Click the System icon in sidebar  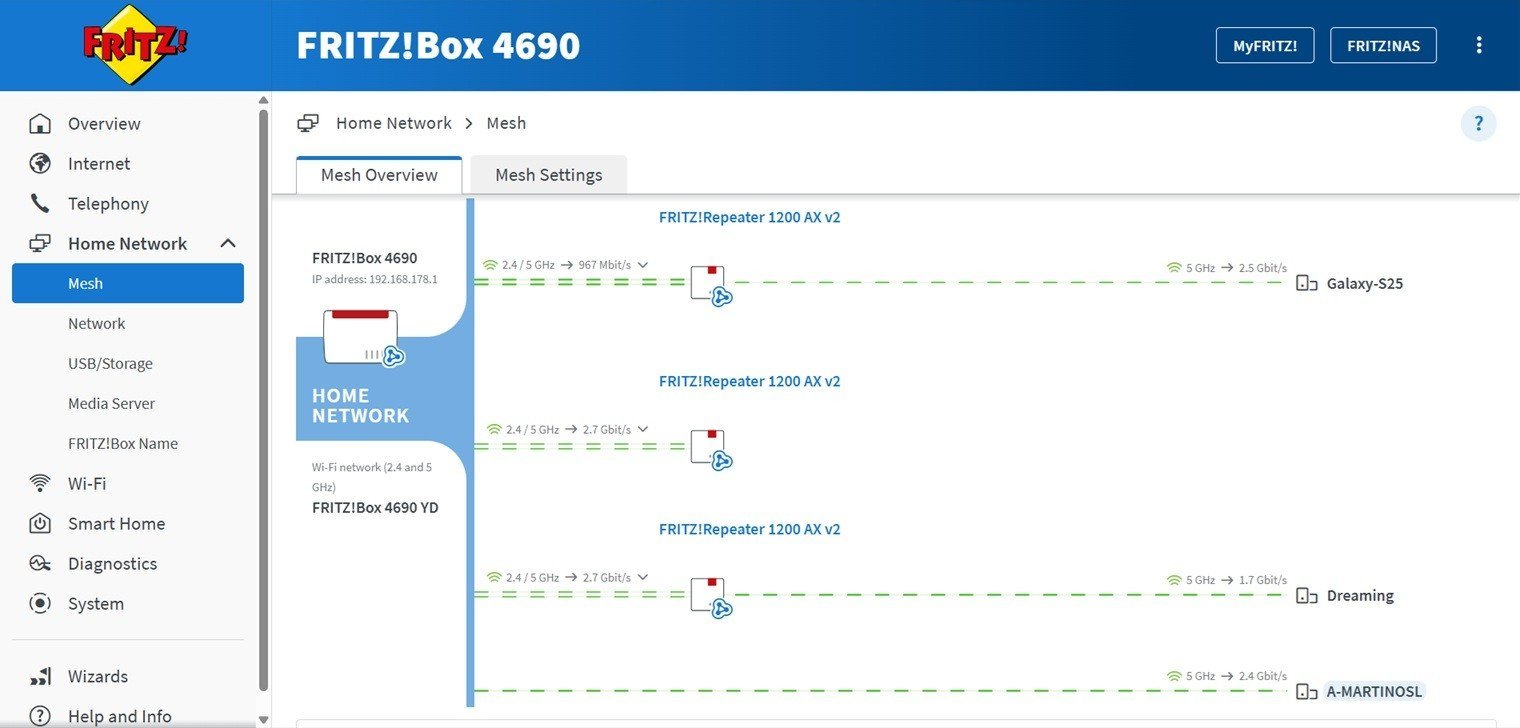click(x=40, y=604)
